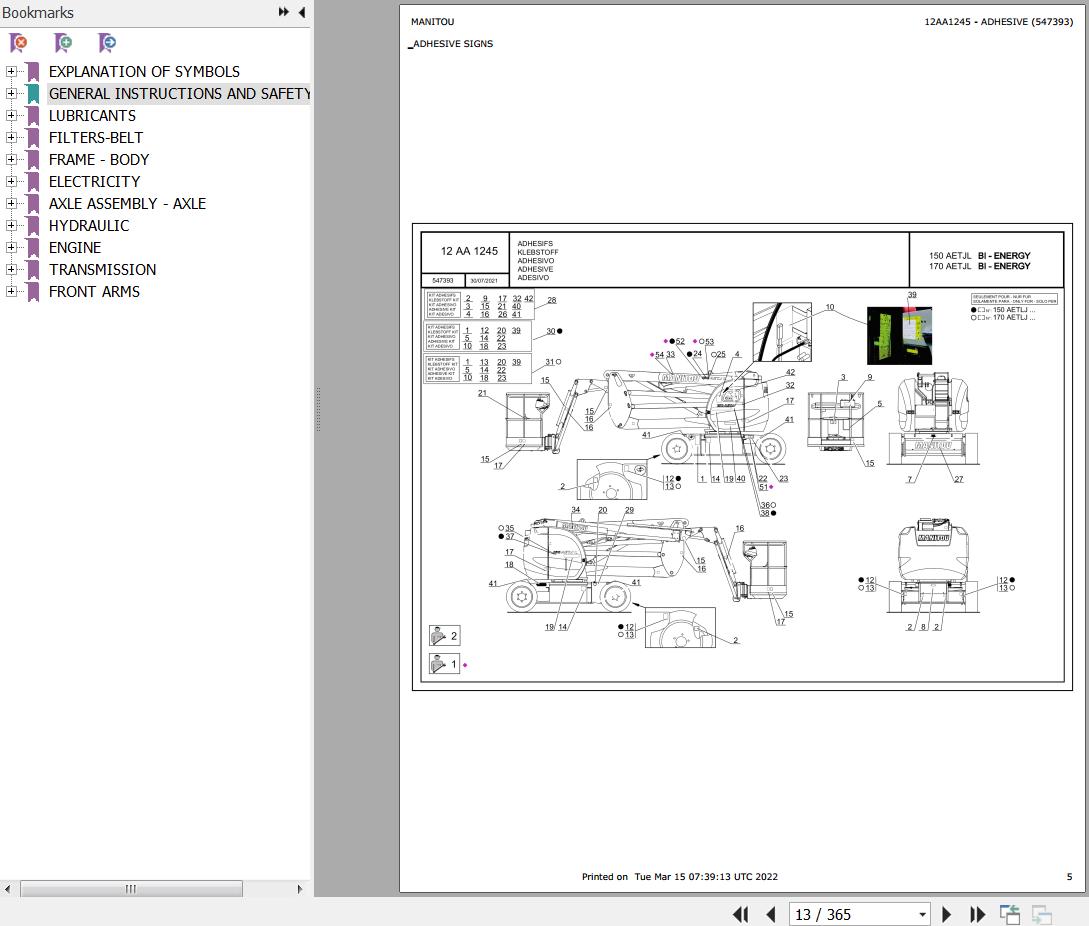Click the 170 AETJL BI - ENERGY label
Image resolution: width=1089 pixels, height=926 pixels.
point(979,266)
